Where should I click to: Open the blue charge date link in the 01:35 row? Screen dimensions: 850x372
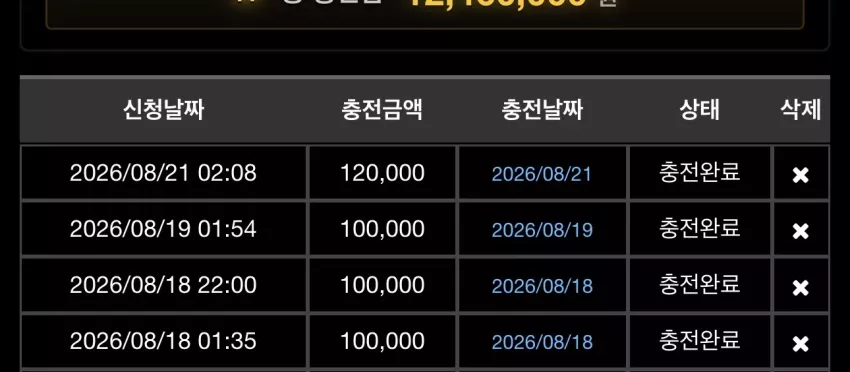tap(542, 343)
